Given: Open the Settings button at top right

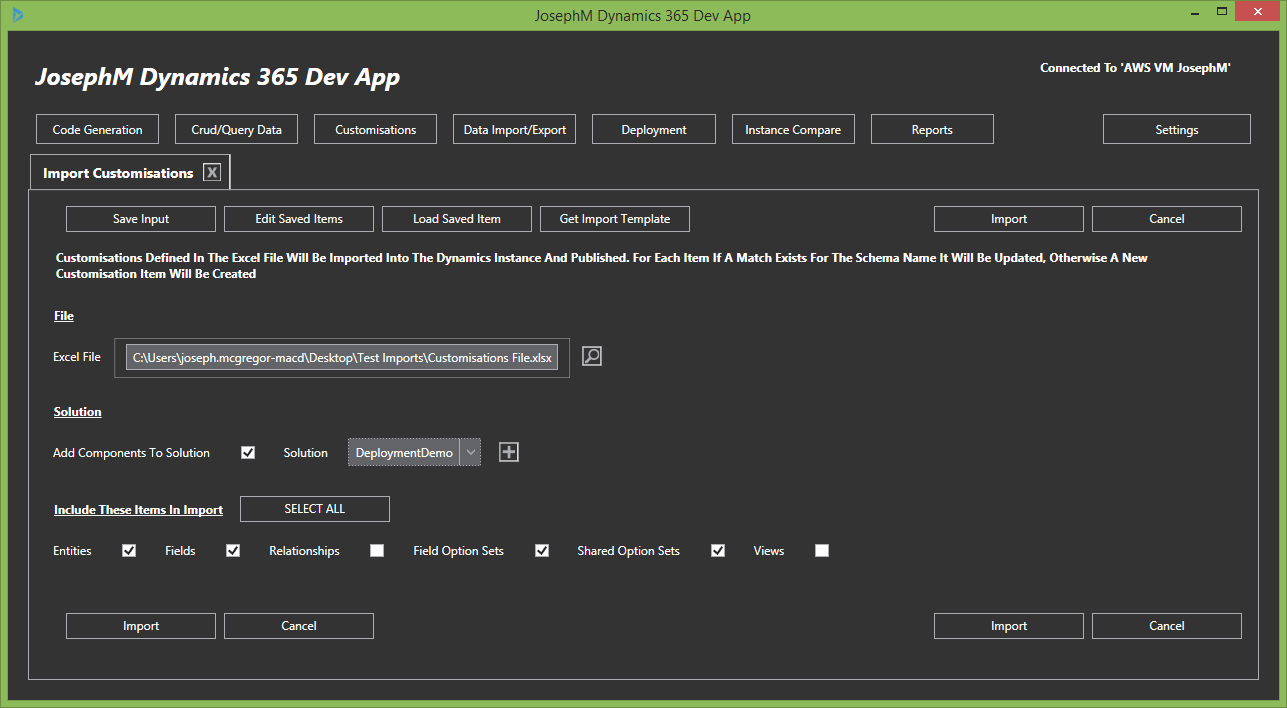Looking at the screenshot, I should point(1177,130).
